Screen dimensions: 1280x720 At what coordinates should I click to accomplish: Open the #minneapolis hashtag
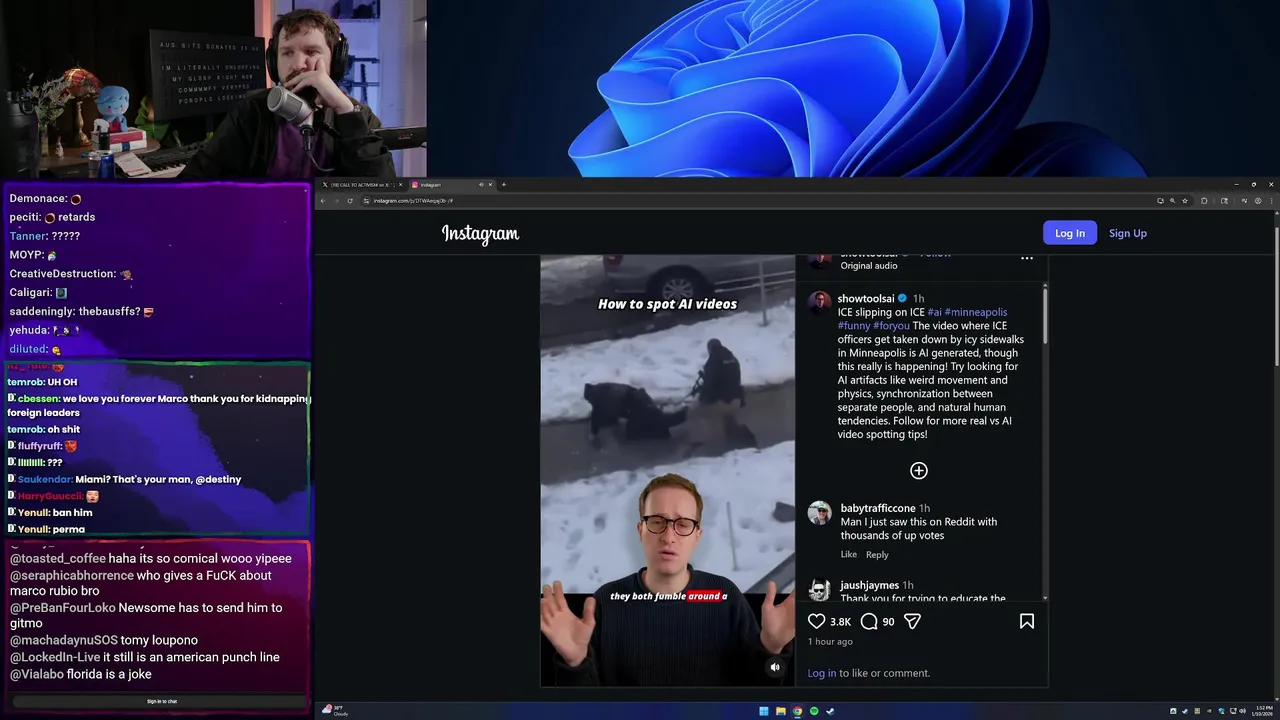pos(976,312)
